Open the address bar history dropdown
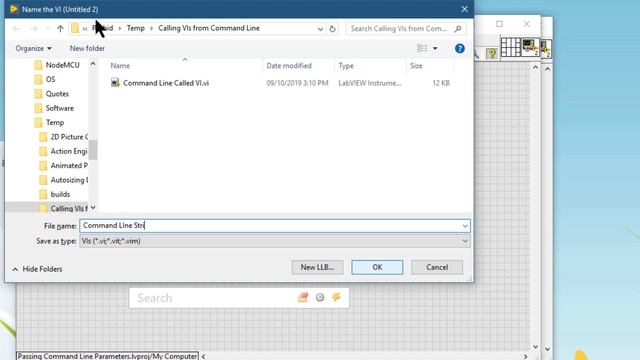This screenshot has height=360, width=640. point(320,29)
